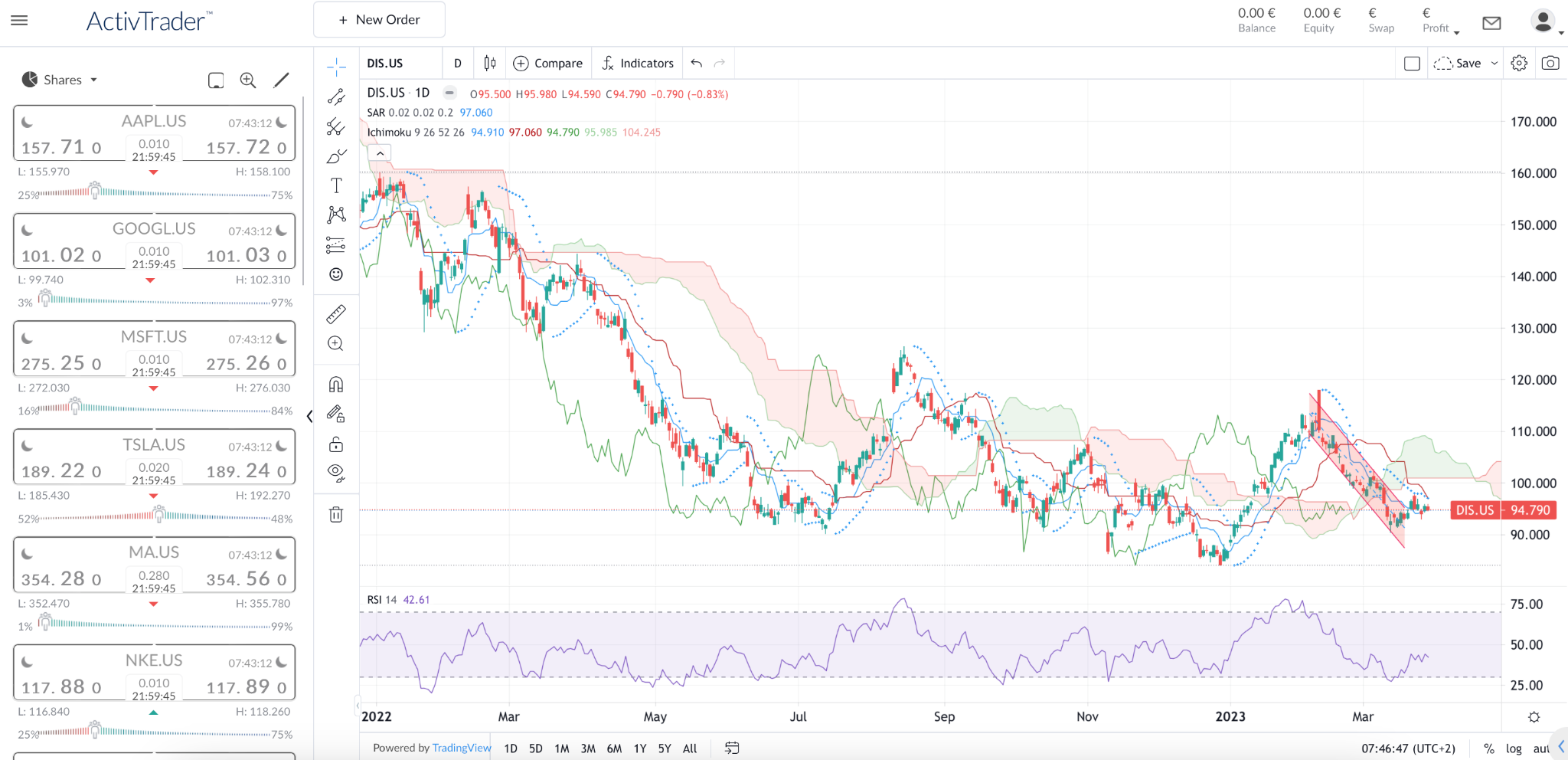This screenshot has width=1568, height=760.
Task: Select the trend line drawing tool
Action: [x=336, y=97]
